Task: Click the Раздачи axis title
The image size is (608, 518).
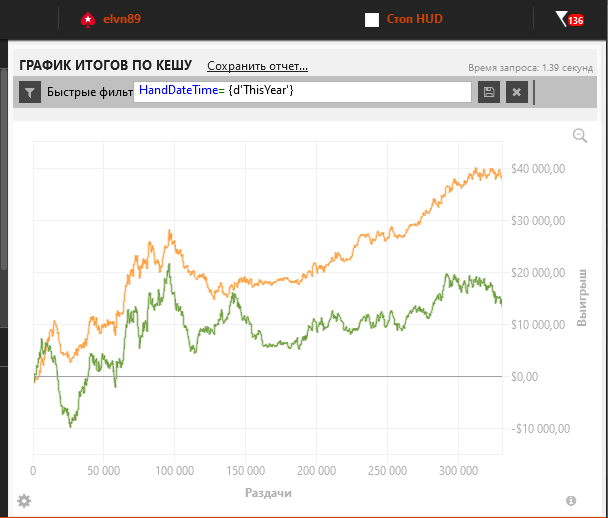Action: (268, 493)
